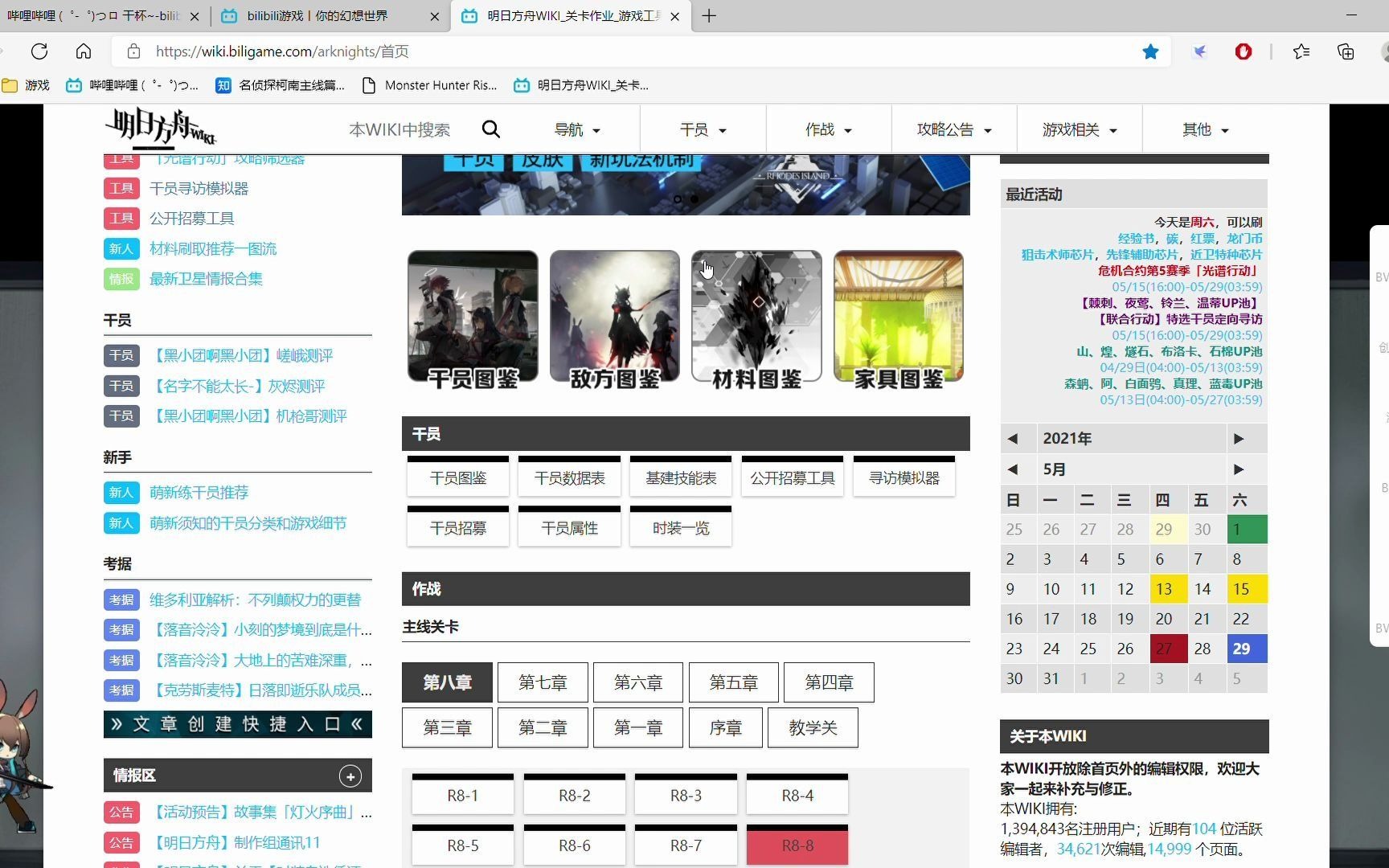Open the 干员图鉴 picture card
Image resolution: width=1389 pixels, height=868 pixels.
473,319
